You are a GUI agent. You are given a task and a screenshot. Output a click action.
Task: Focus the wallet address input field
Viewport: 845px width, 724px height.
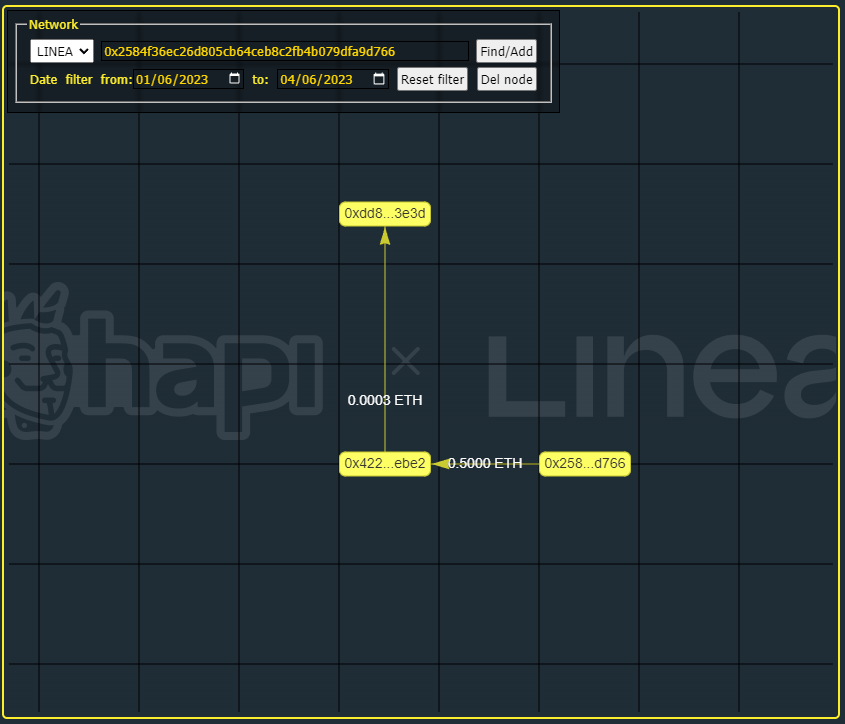point(285,51)
